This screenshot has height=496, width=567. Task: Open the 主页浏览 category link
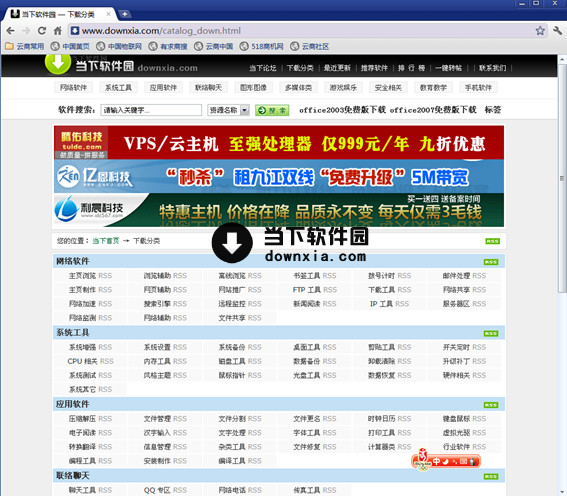(x=82, y=276)
